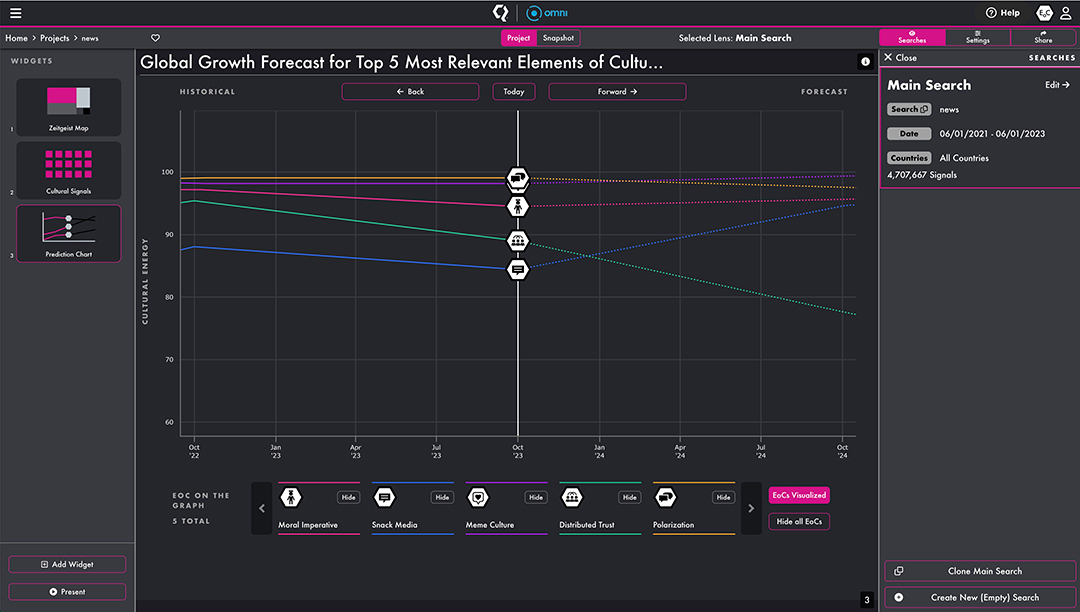Click the Distributed Trust group icon

[572, 497]
